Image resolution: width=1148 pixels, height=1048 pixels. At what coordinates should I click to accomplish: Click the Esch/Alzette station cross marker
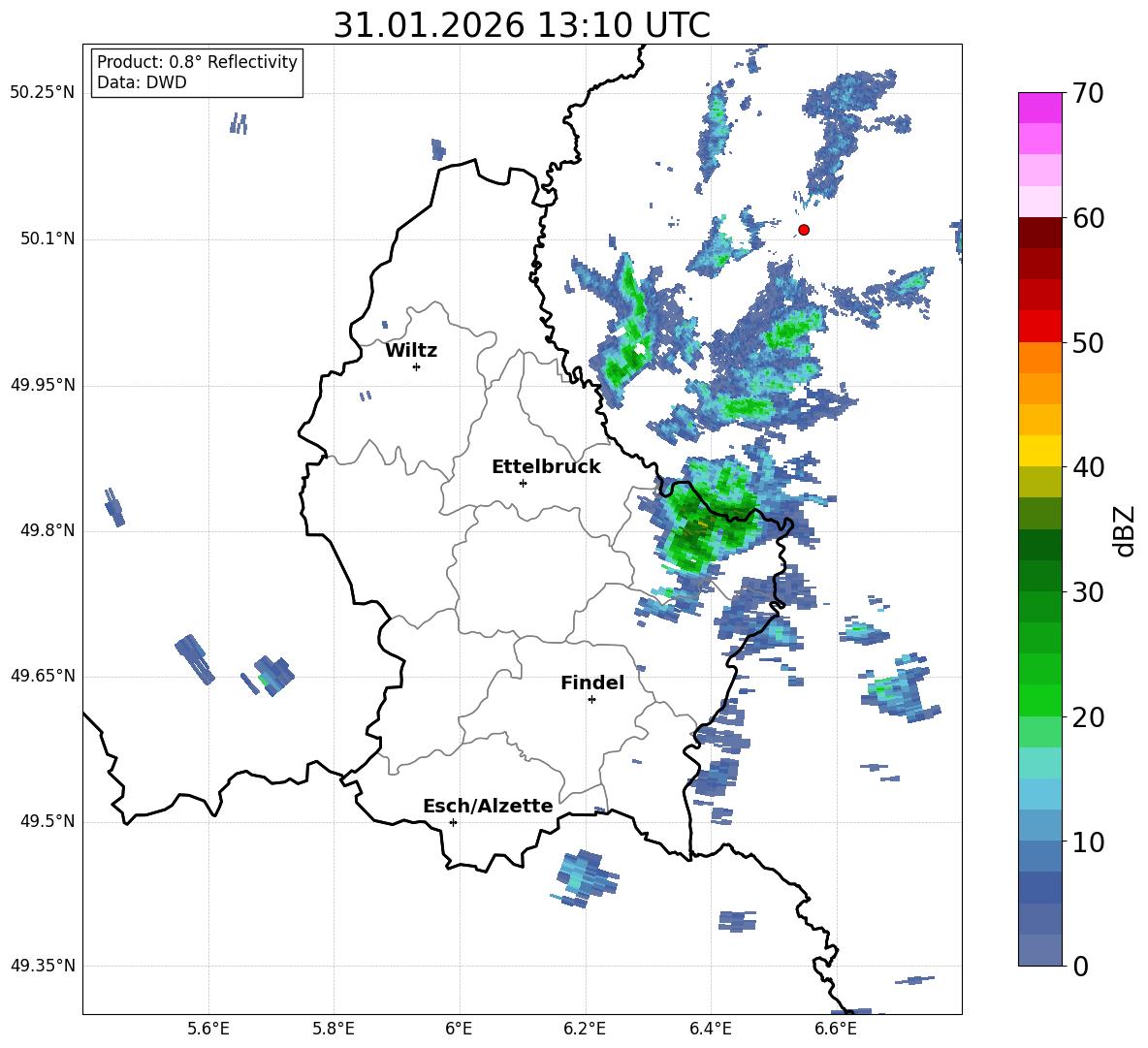pos(453,822)
